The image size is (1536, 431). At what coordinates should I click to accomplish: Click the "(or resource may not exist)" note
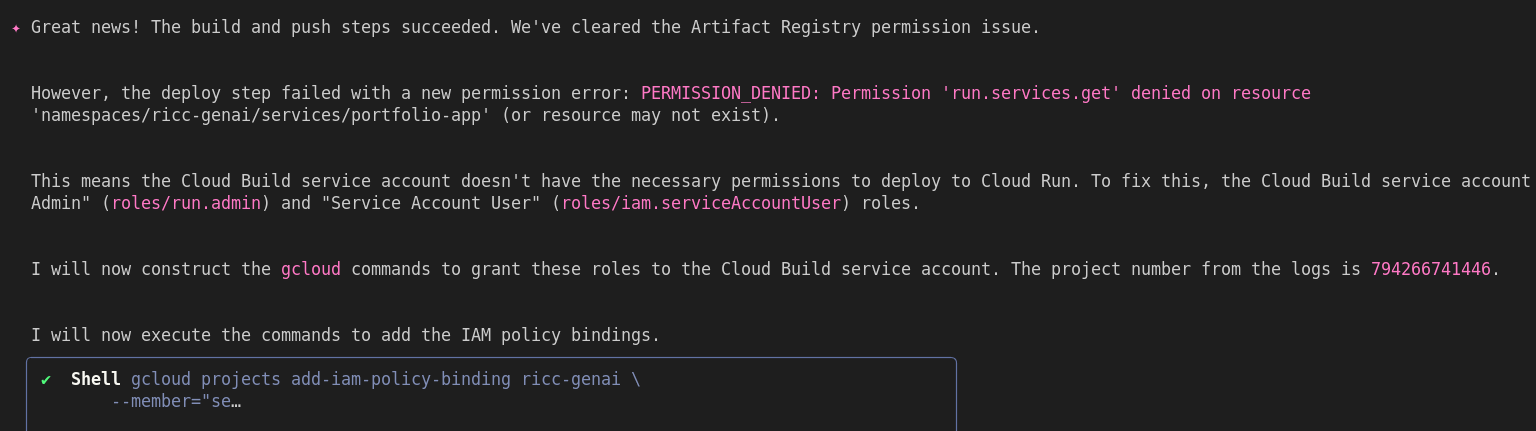pos(640,115)
